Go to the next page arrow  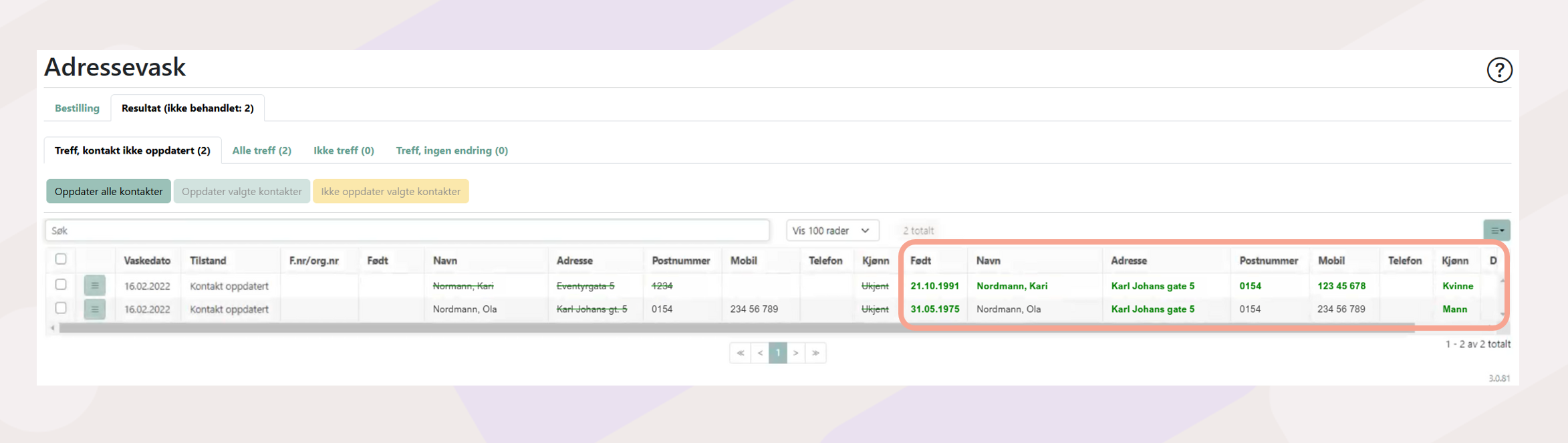pos(796,353)
